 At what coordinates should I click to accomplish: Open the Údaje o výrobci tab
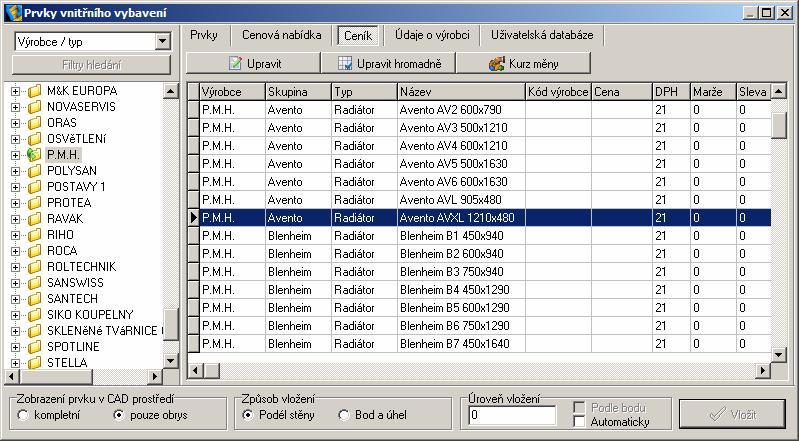[x=432, y=35]
